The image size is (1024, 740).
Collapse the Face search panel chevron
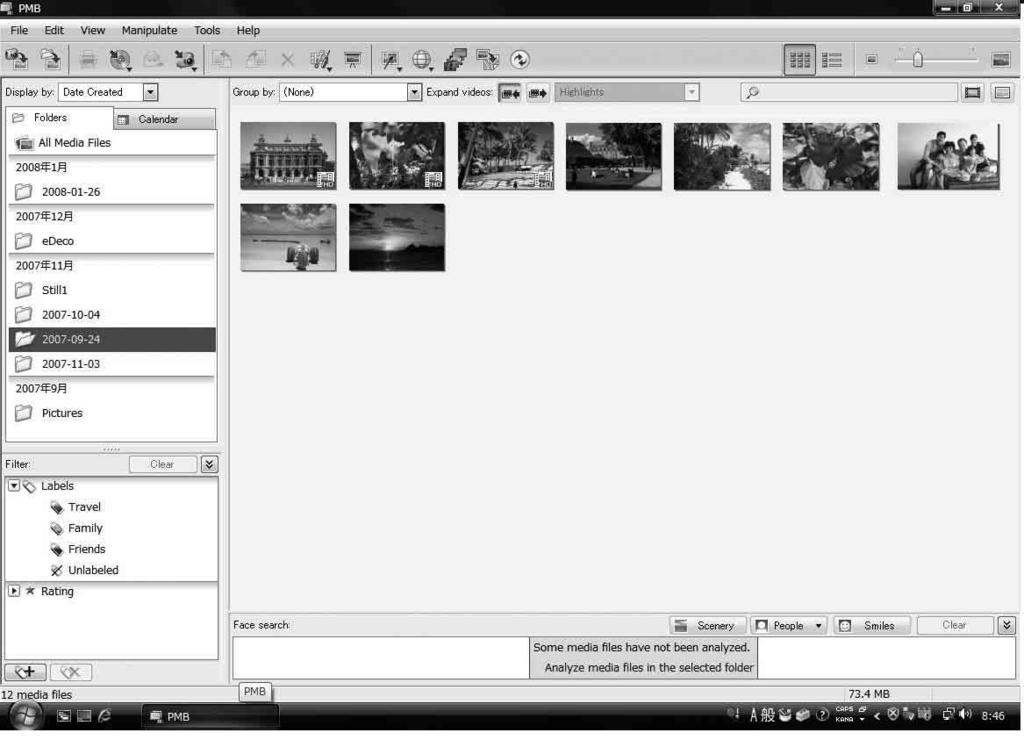coord(1006,625)
